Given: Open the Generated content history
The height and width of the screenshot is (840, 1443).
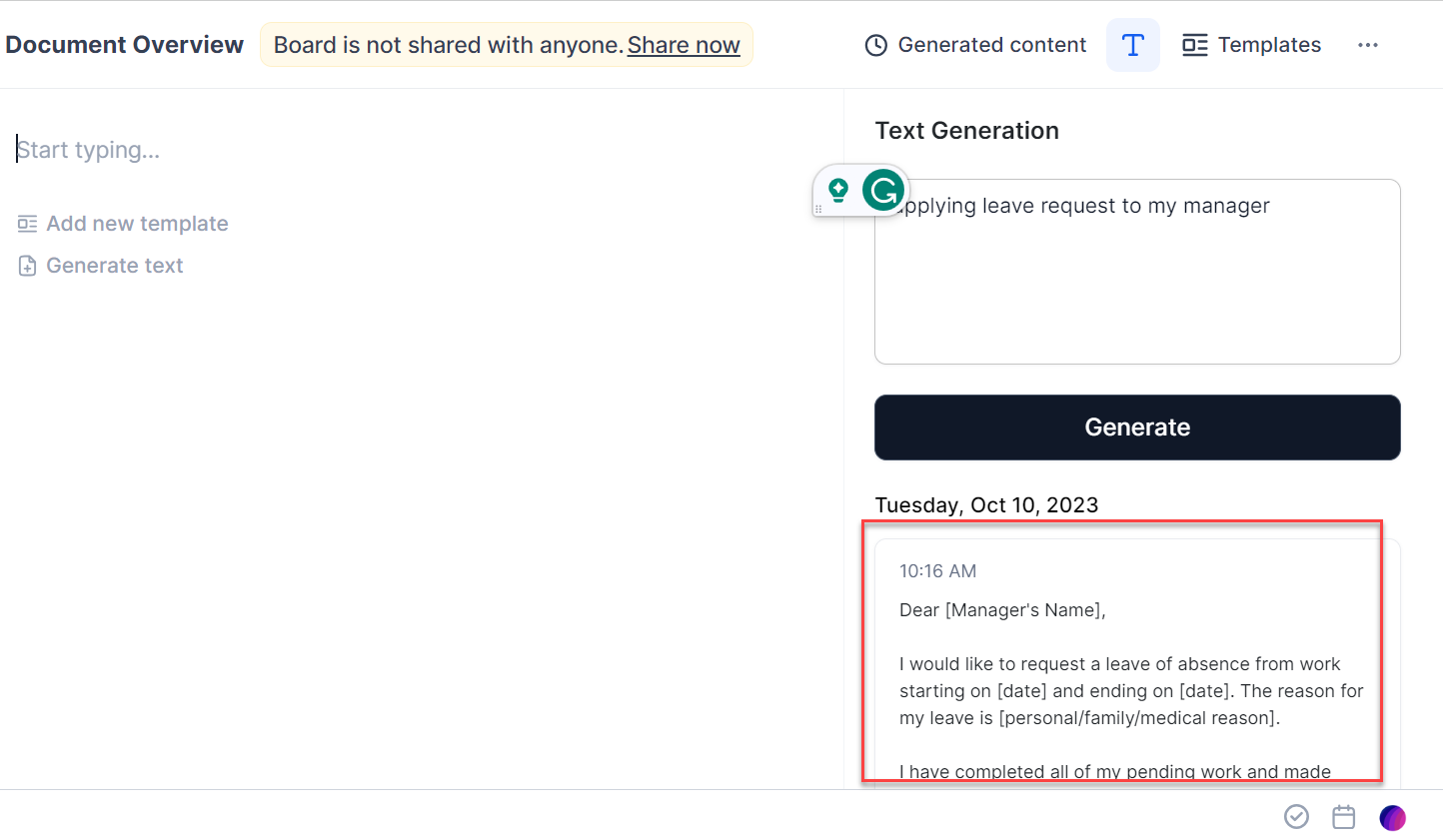Looking at the screenshot, I should pos(975,45).
